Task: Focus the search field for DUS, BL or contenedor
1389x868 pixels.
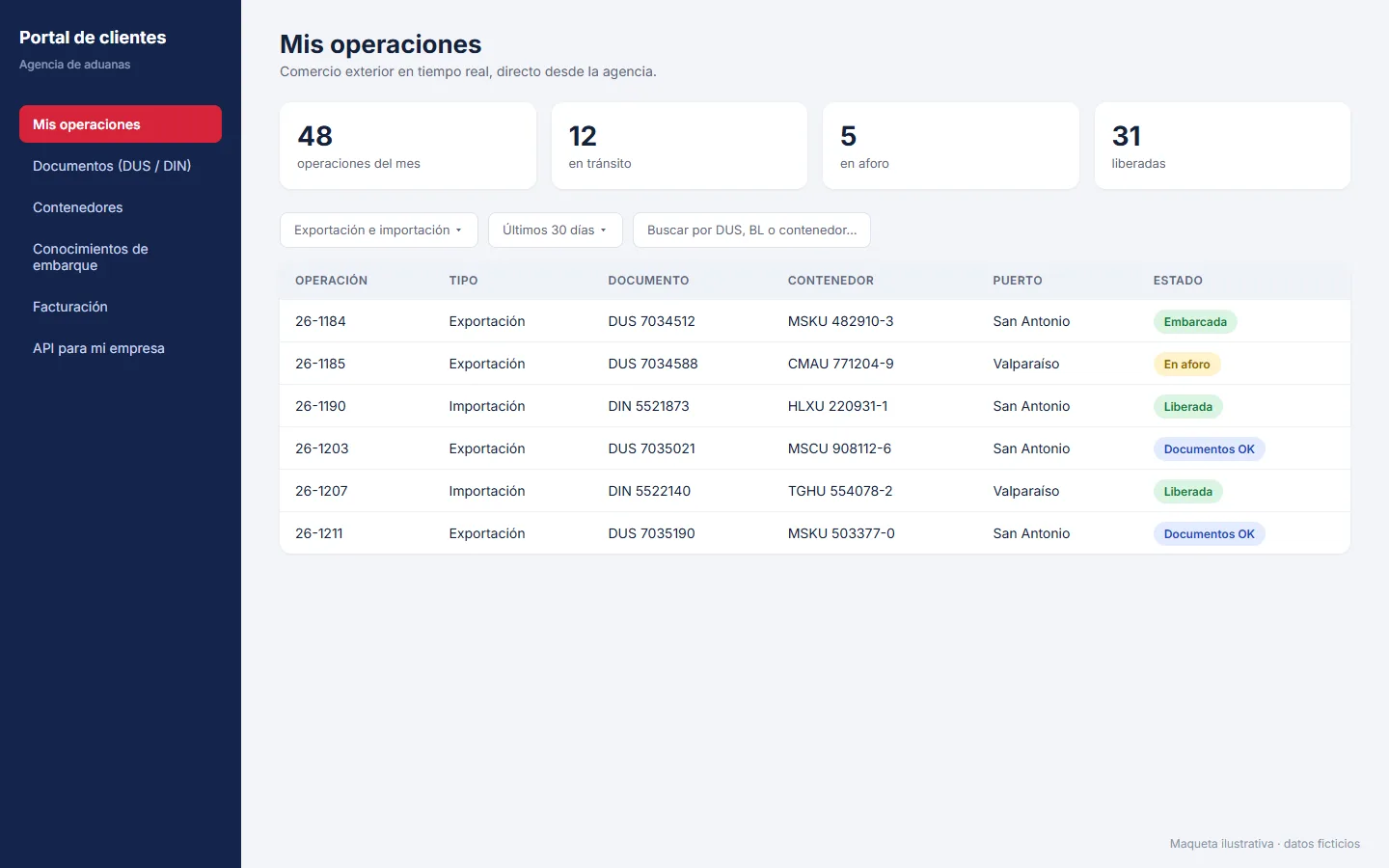Action: (x=751, y=230)
